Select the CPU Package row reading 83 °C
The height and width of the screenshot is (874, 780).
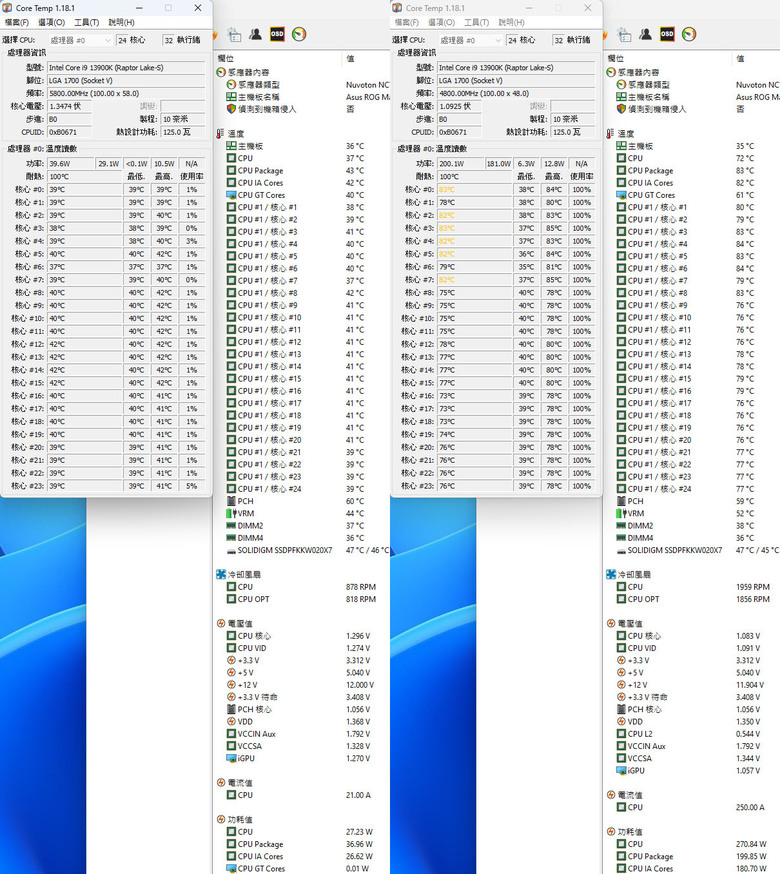[x=691, y=171]
